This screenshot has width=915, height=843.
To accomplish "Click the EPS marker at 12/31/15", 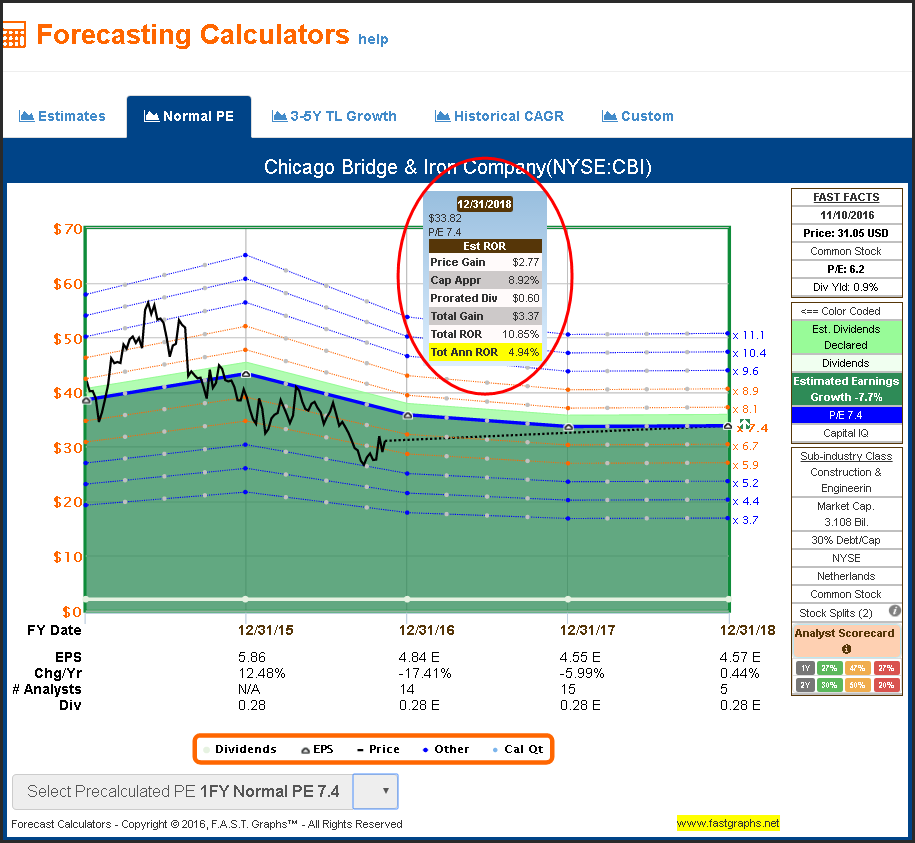I will 246,374.
